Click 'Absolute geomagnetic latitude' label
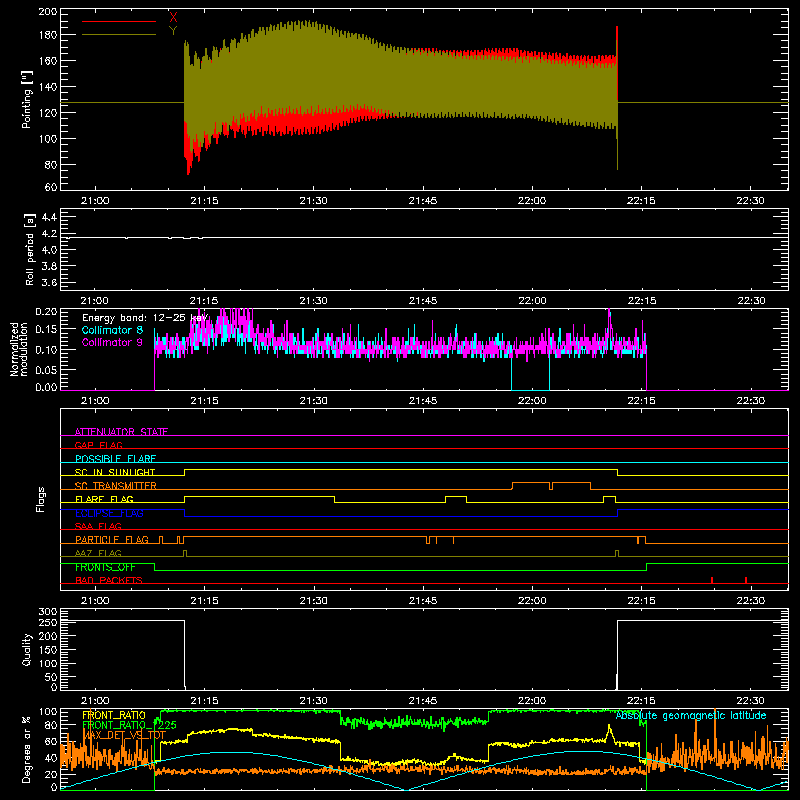Screen dimensions: 800x800 point(691,715)
